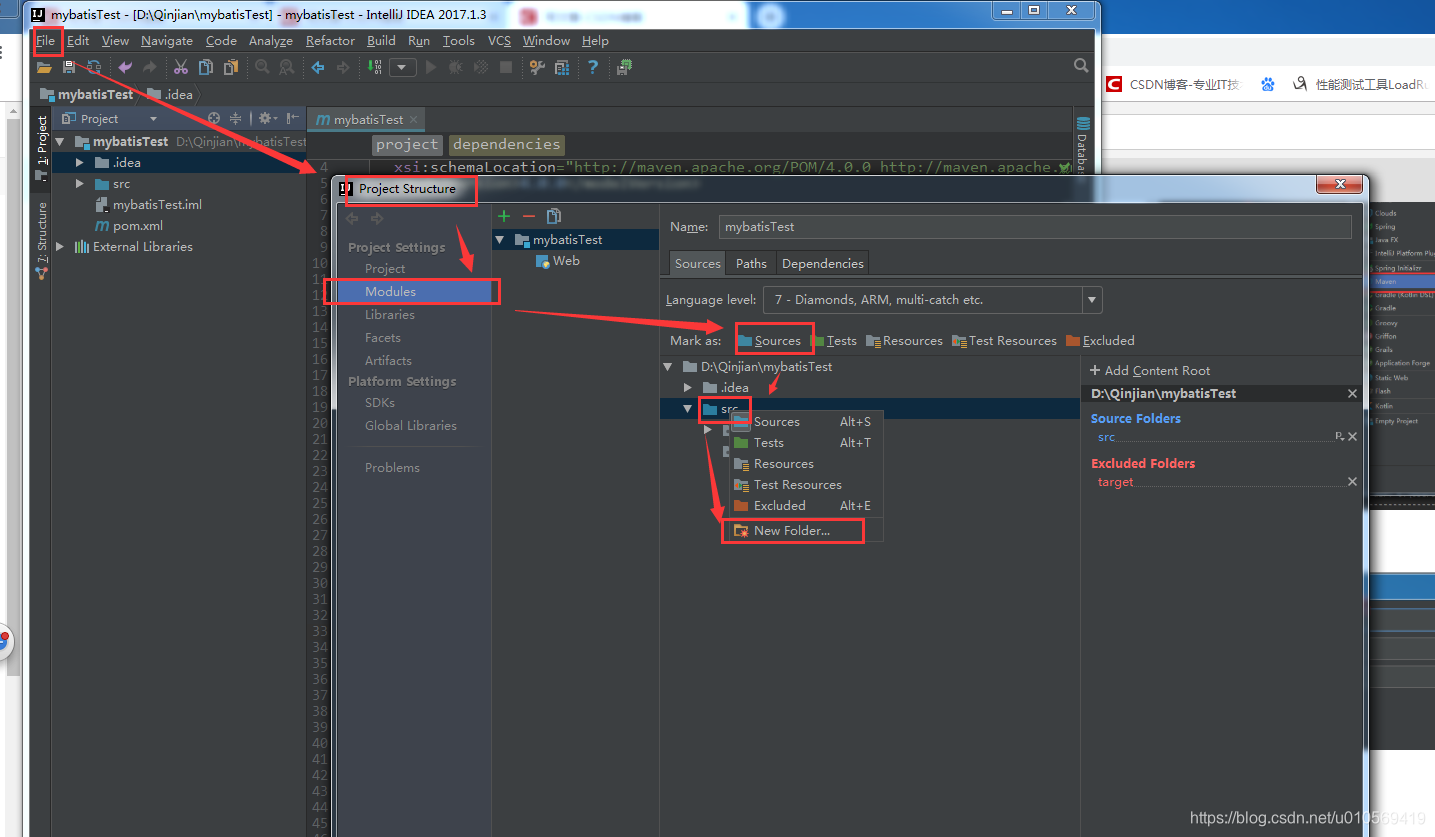Click the Collapse All icon in Project panel
The image size is (1435, 837).
click(236, 118)
